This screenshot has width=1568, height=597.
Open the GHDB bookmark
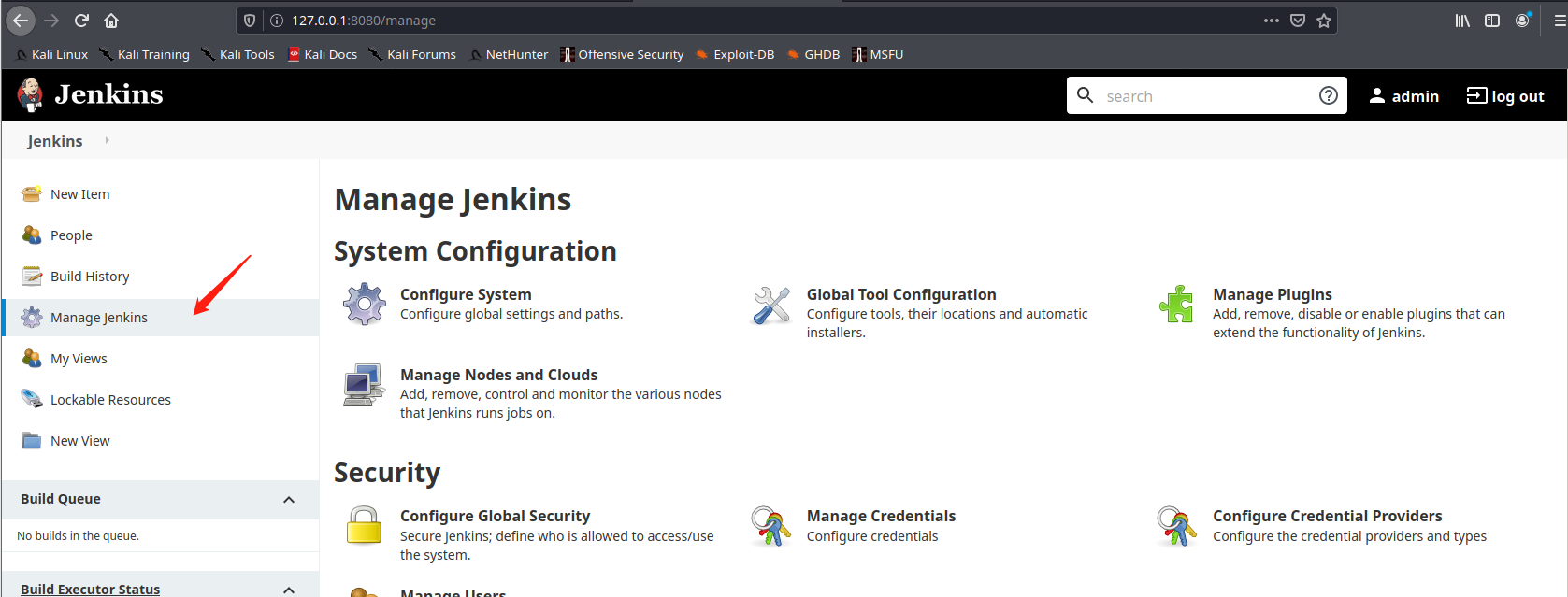(813, 54)
